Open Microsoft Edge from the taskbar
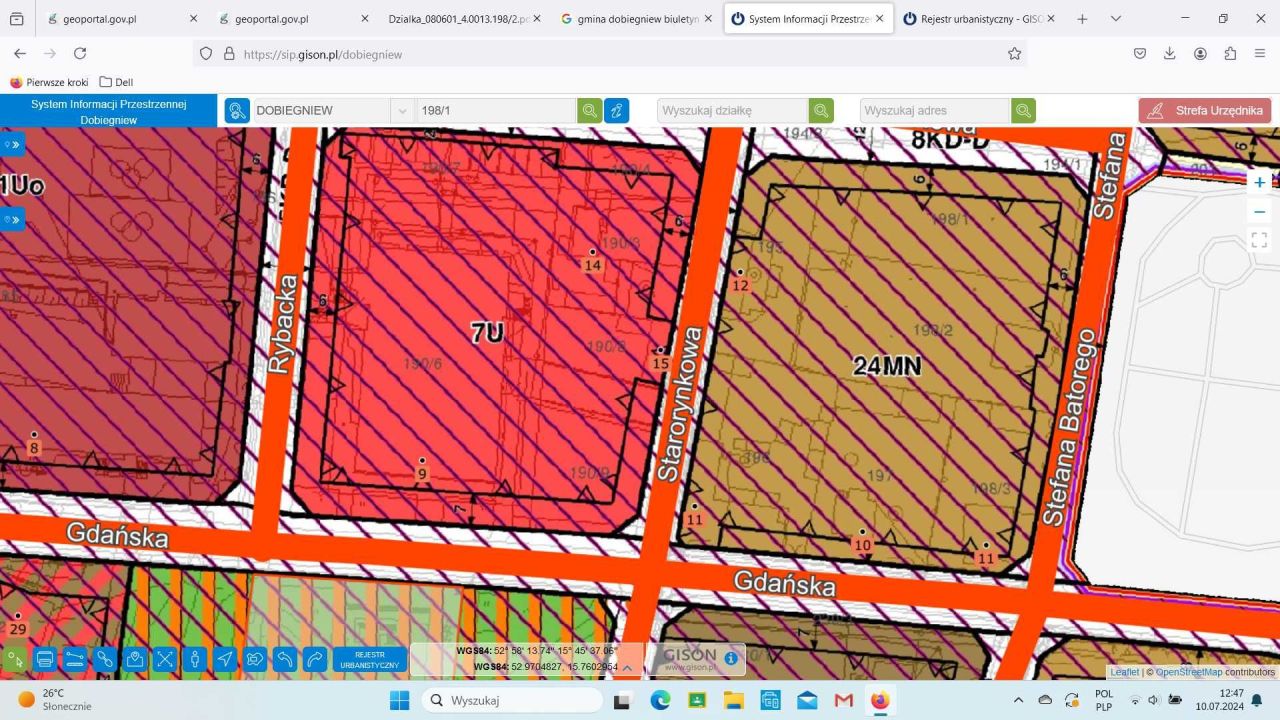 (660, 700)
